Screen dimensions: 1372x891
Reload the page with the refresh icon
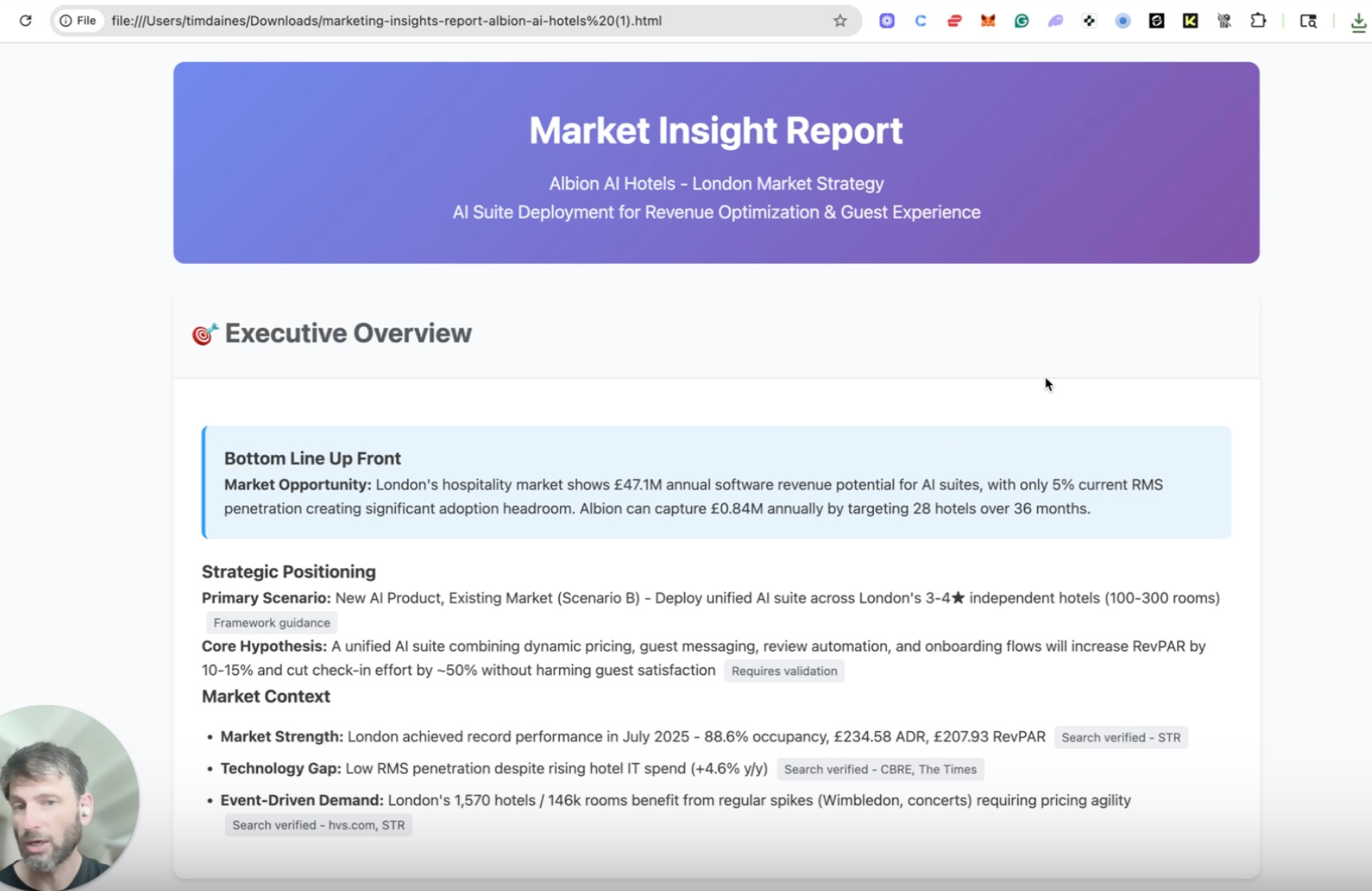pos(25,21)
